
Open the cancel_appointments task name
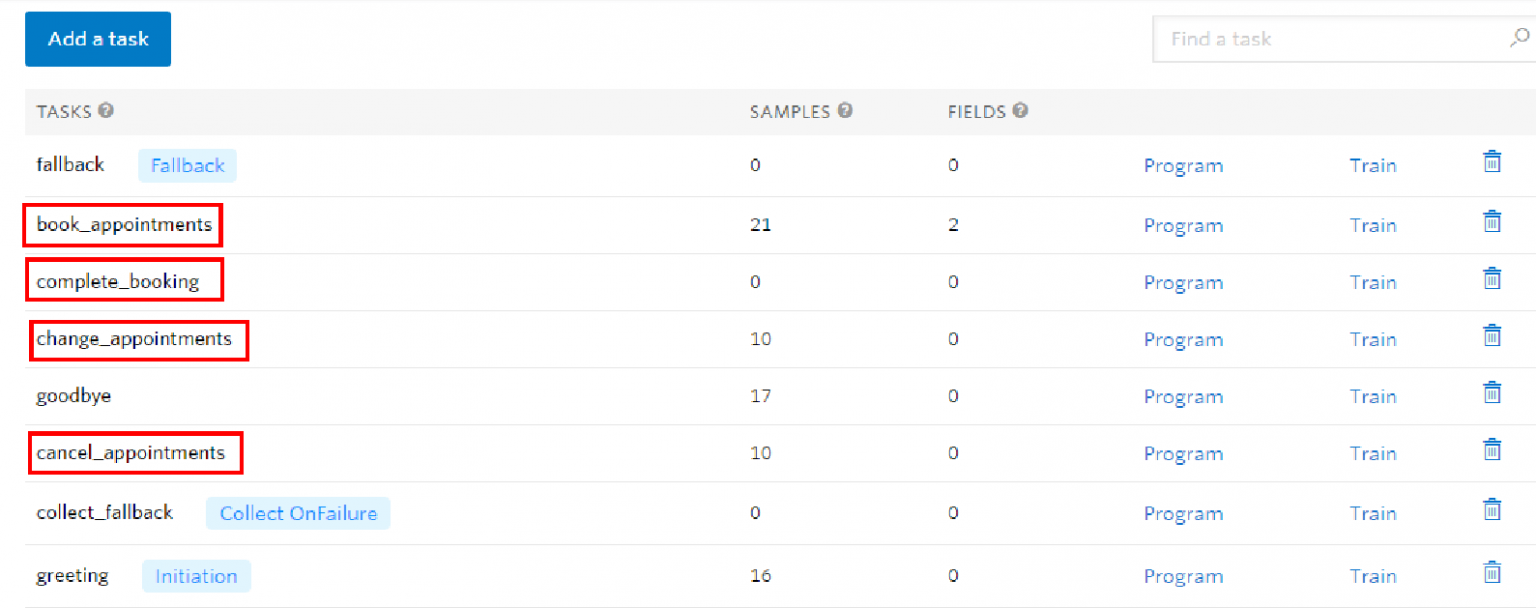[131, 453]
